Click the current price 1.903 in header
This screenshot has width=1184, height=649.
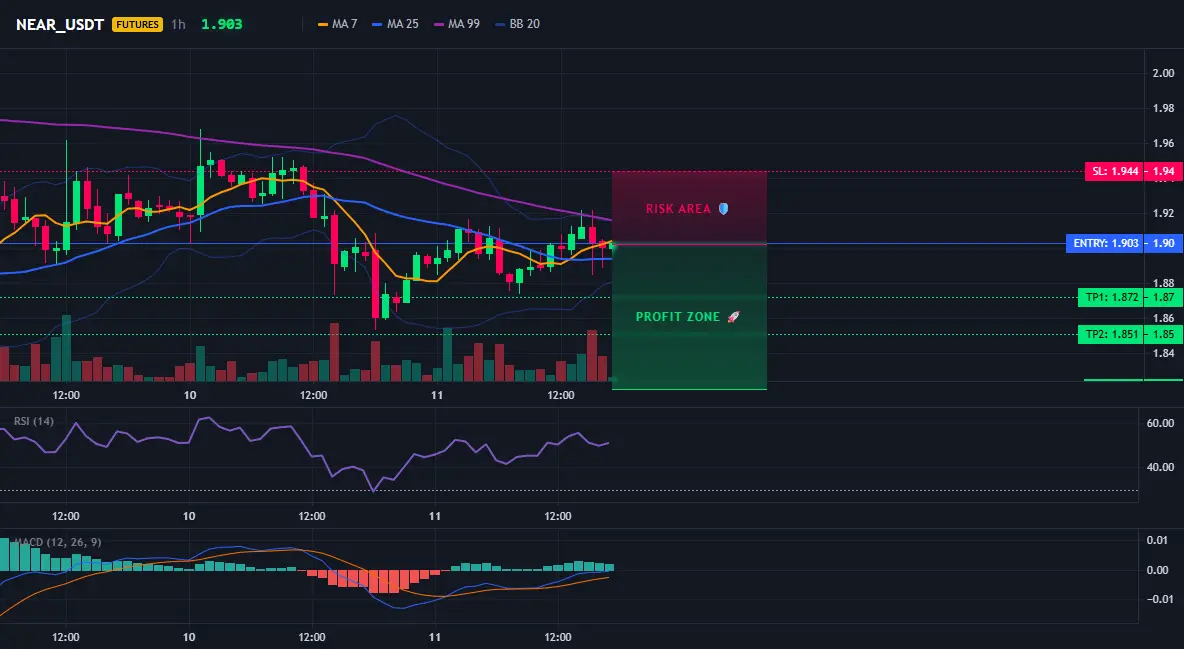(x=221, y=24)
